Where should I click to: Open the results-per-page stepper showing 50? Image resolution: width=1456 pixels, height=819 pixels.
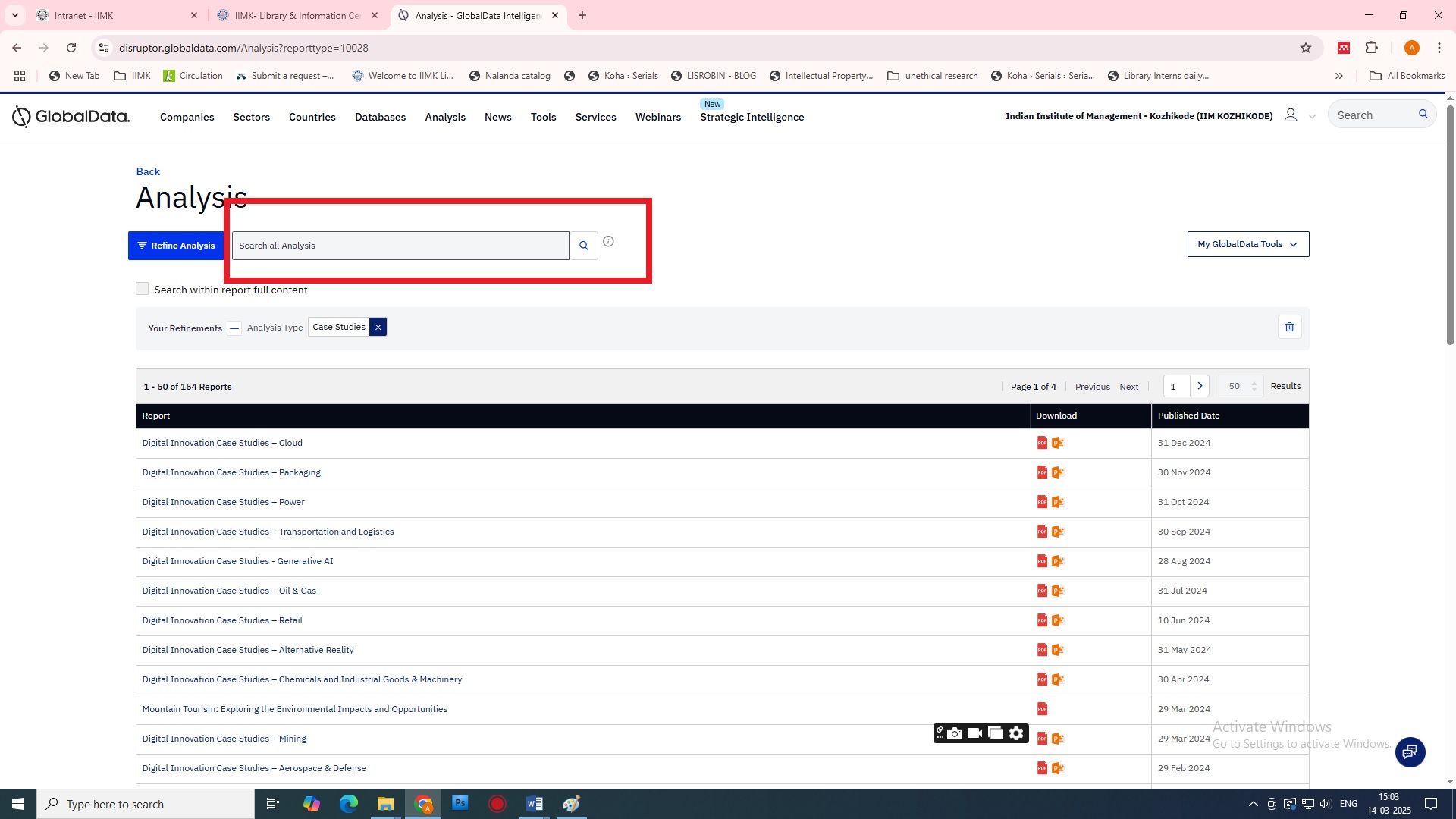click(x=1241, y=386)
